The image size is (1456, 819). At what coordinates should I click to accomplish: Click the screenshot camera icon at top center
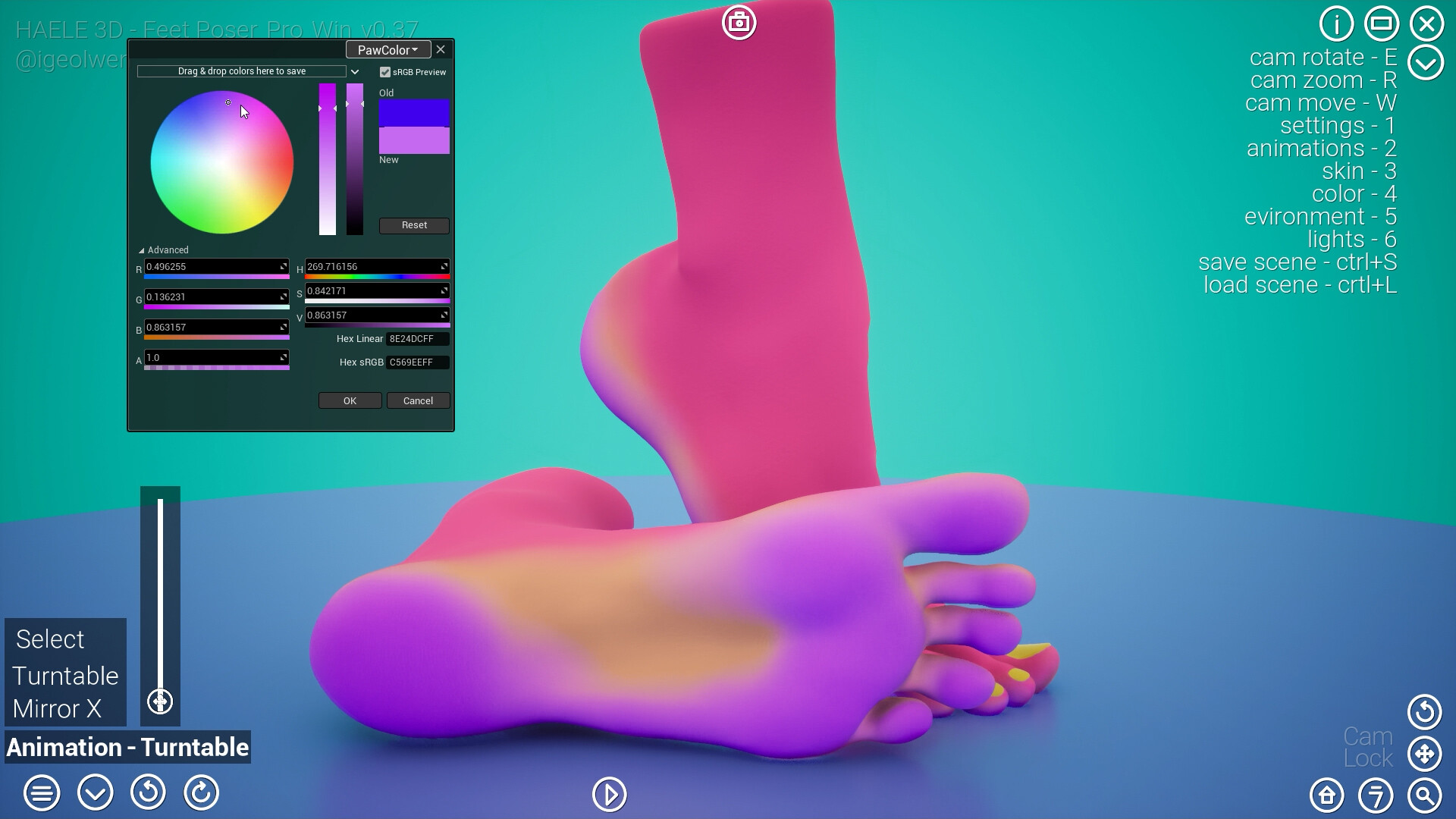[x=739, y=23]
